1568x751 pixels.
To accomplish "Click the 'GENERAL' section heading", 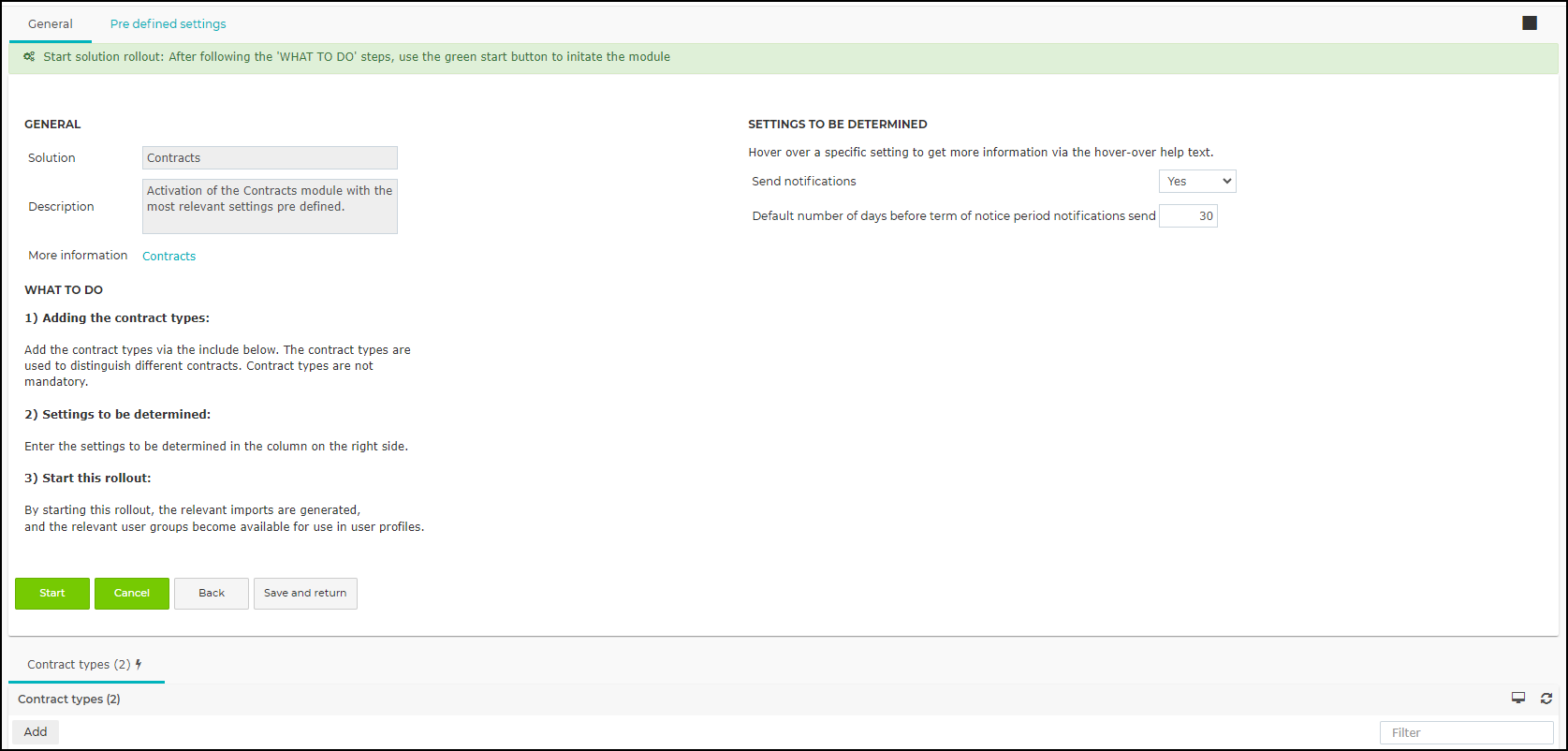I will tap(52, 125).
